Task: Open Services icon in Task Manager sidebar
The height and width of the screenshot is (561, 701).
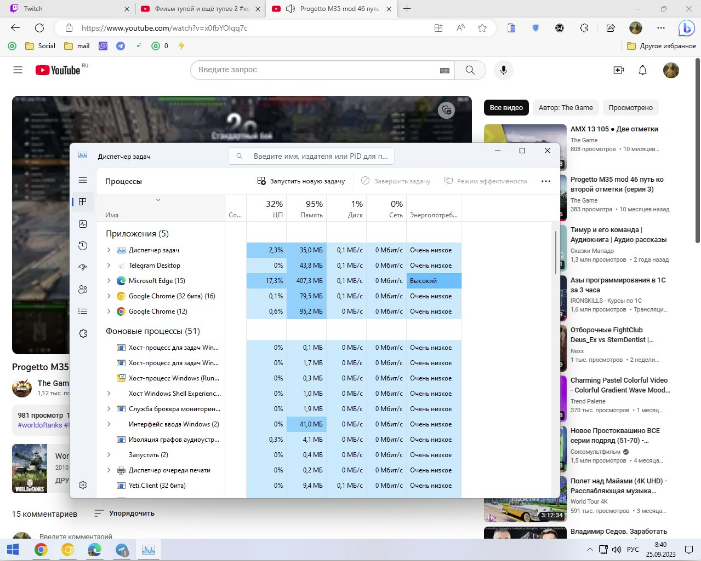Action: click(83, 333)
